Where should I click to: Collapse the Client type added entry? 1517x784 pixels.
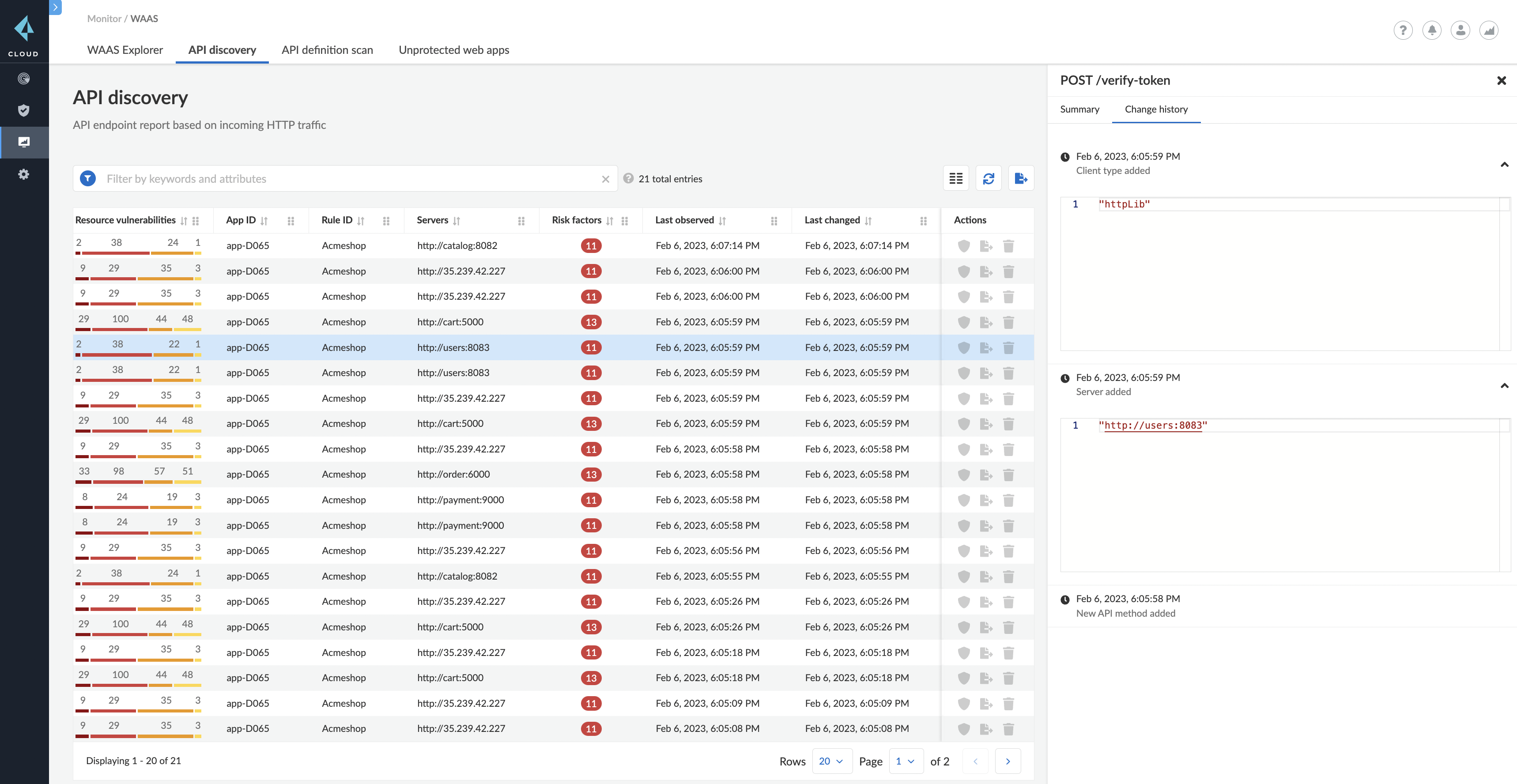click(1504, 164)
